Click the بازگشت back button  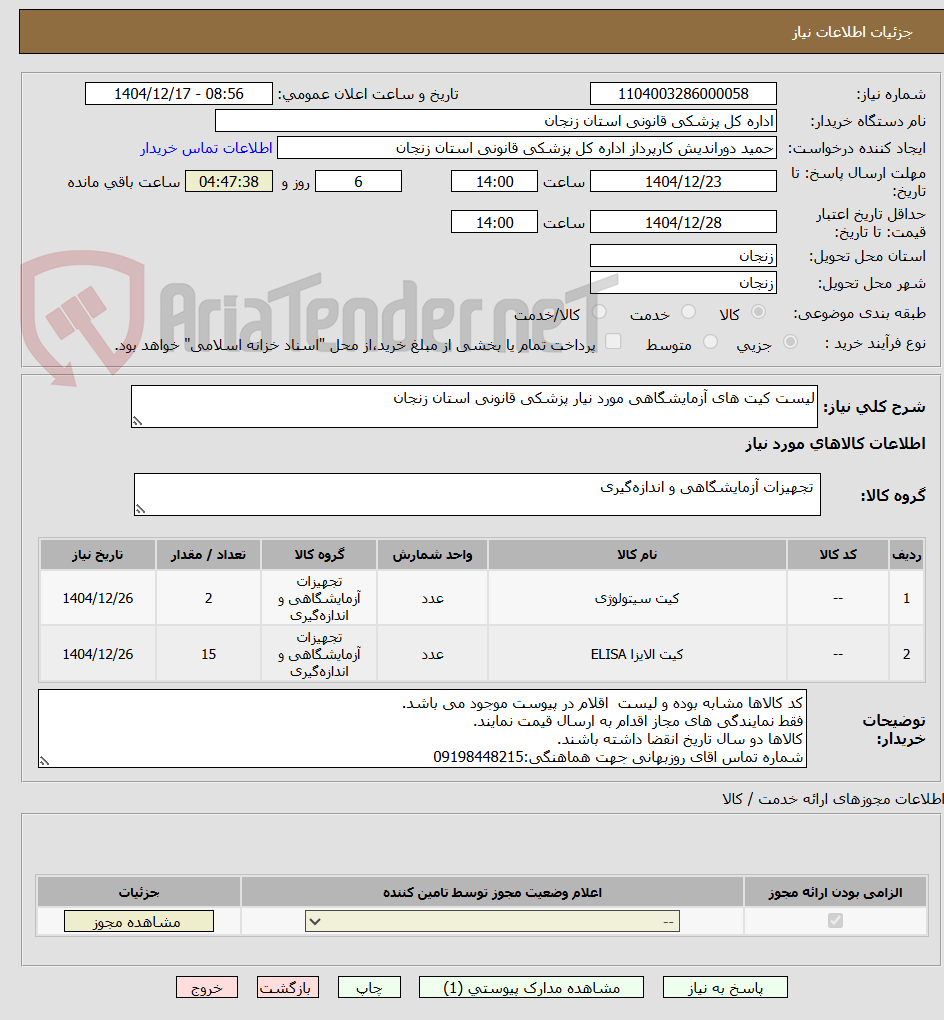(288, 987)
